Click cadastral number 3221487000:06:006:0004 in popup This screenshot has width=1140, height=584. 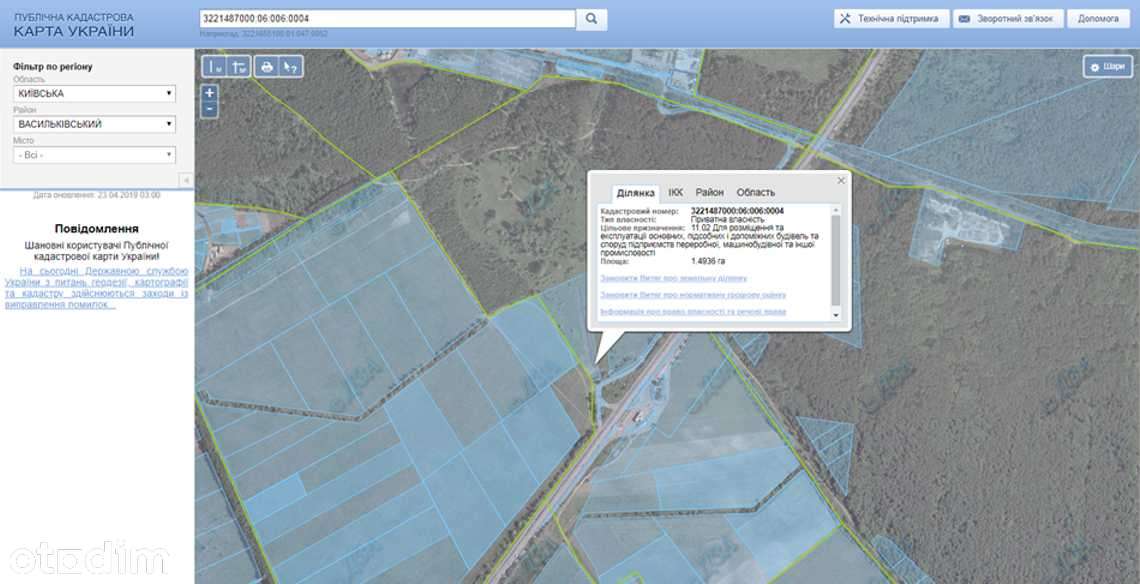click(x=737, y=212)
